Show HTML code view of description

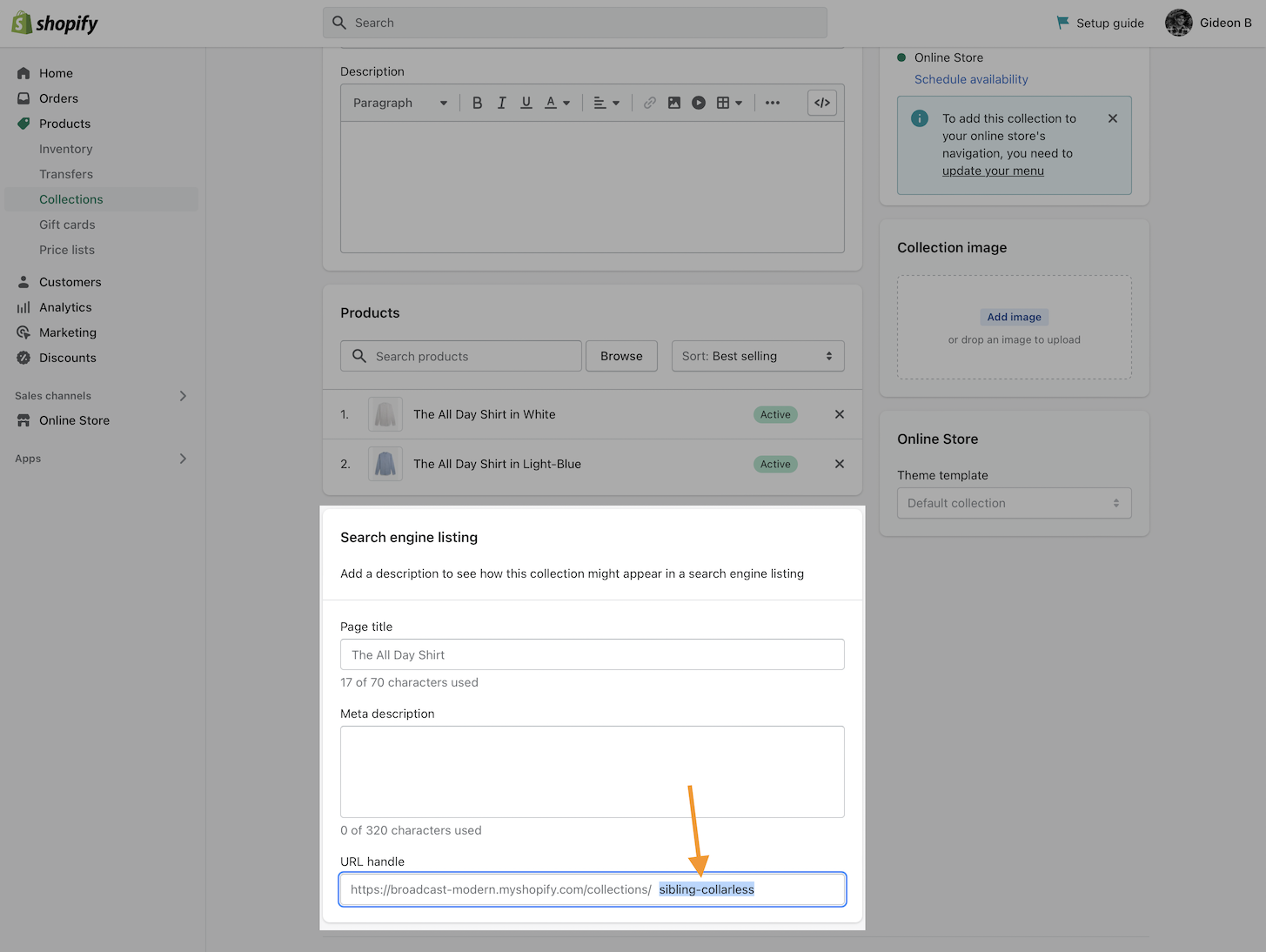[x=821, y=103]
